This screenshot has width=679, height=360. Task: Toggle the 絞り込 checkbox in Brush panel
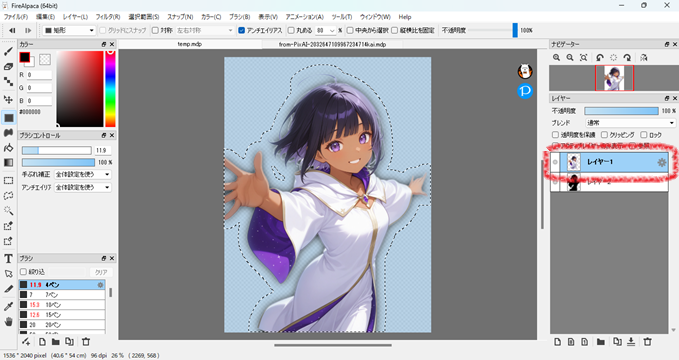(x=23, y=272)
